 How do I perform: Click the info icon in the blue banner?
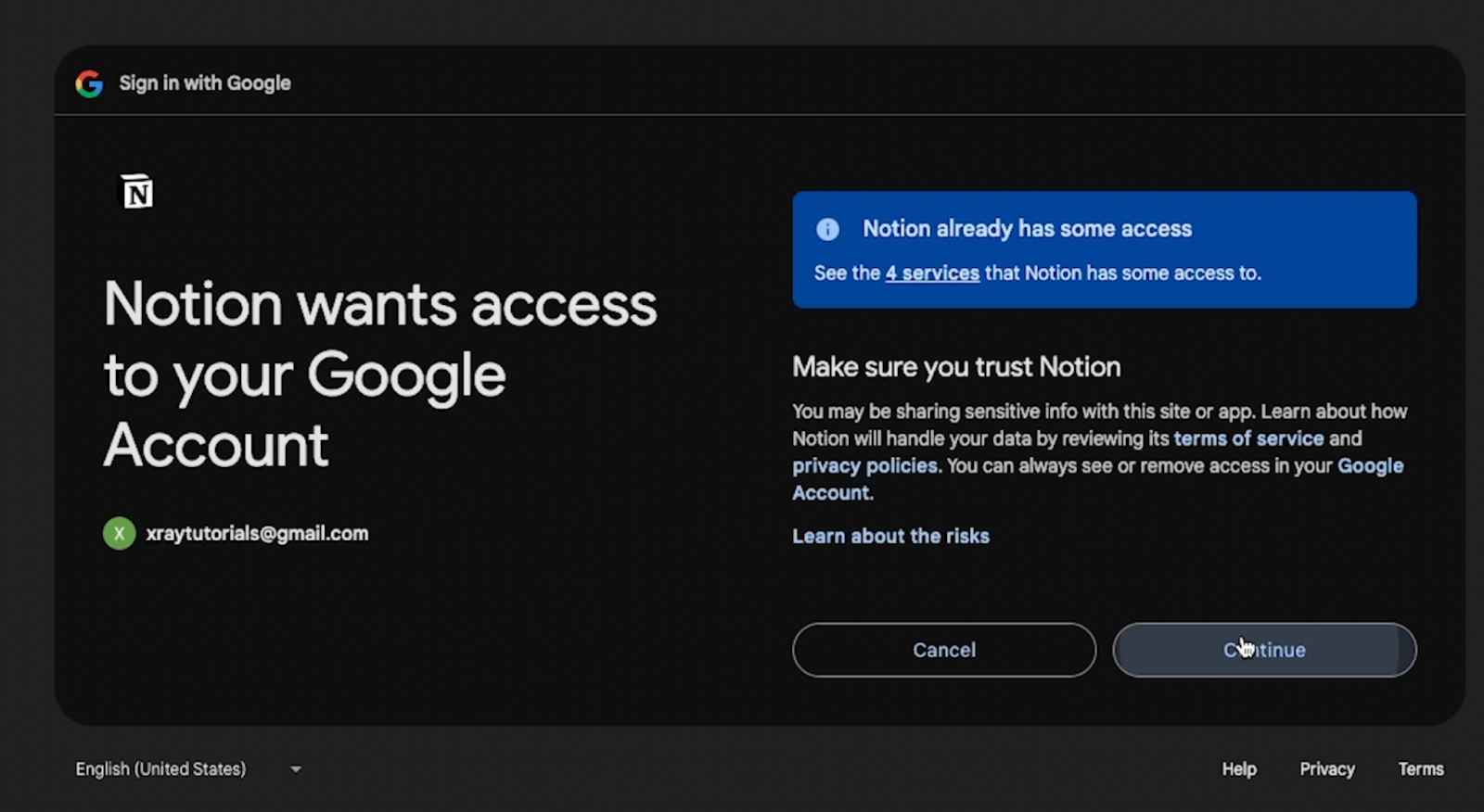[x=827, y=229]
